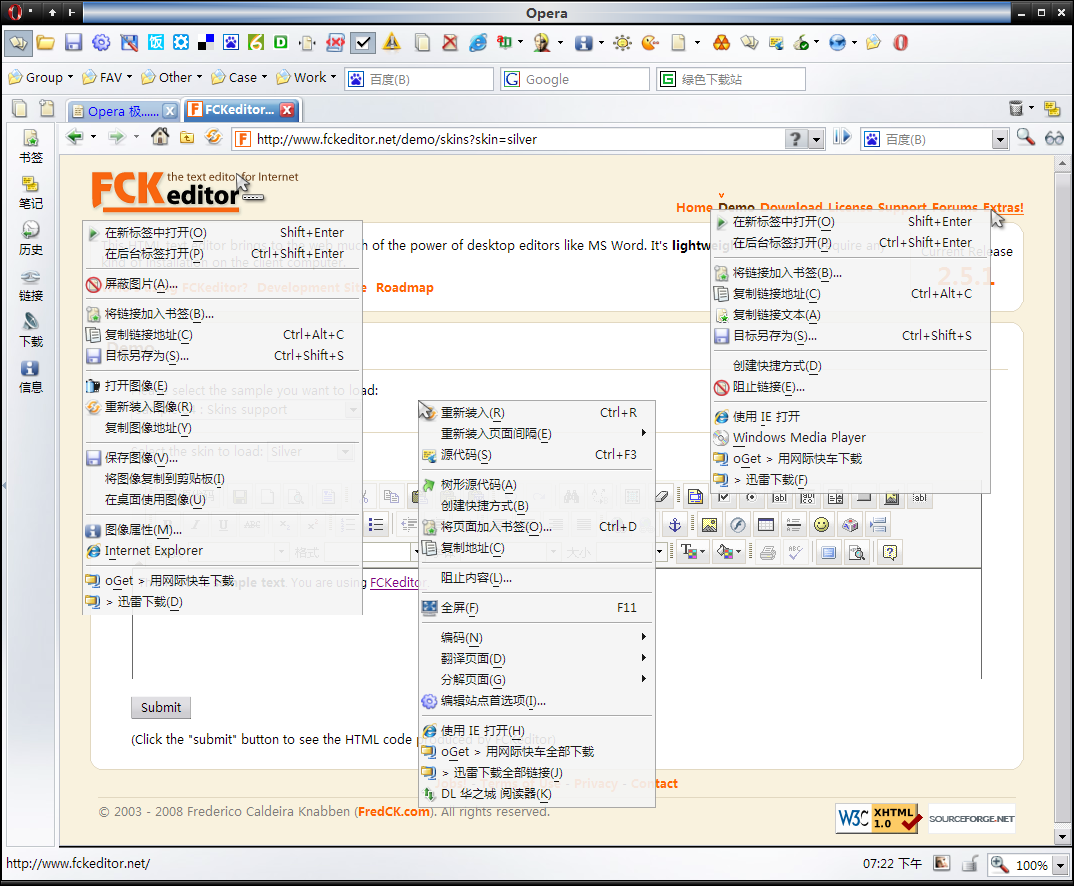Open the 100% zoom dropdown
The height and width of the screenshot is (886, 1074).
coord(1060,865)
